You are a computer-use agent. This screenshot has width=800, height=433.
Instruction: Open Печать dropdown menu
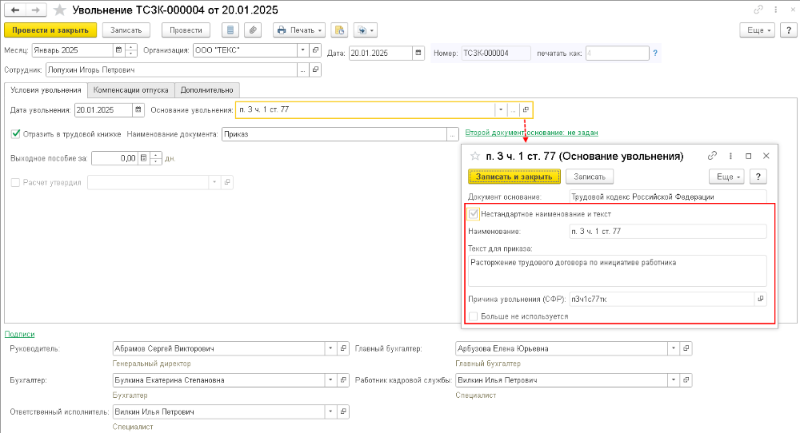pyautogui.click(x=299, y=30)
